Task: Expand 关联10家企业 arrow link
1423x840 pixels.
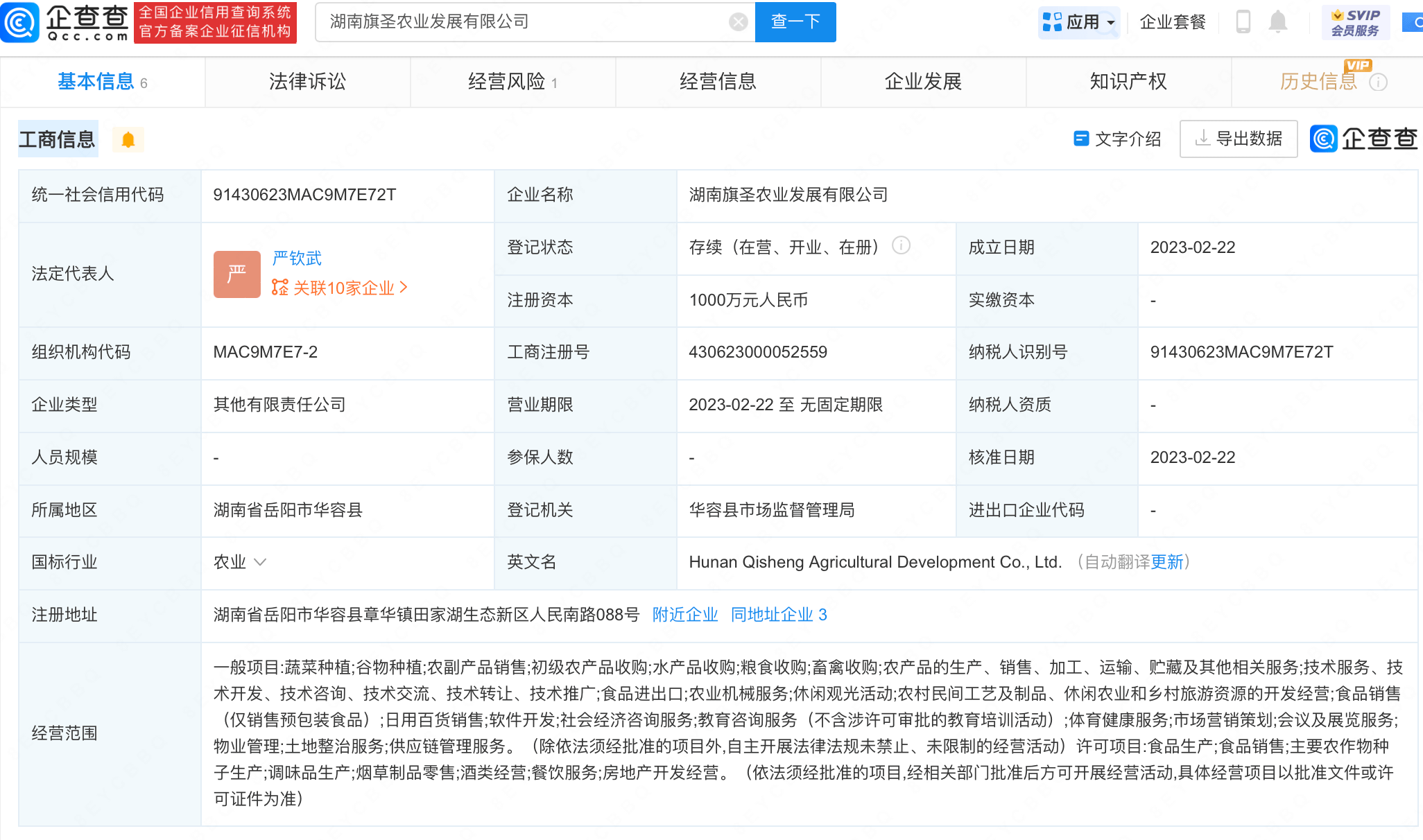Action: [340, 288]
